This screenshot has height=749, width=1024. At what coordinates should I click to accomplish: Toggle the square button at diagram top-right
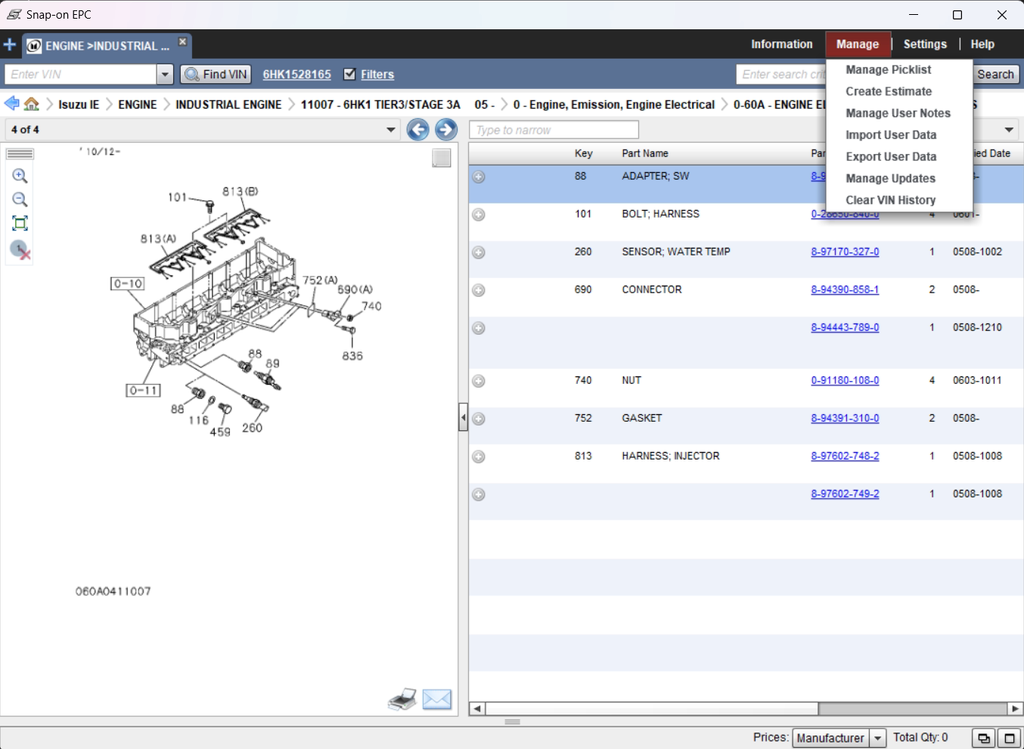(x=441, y=158)
